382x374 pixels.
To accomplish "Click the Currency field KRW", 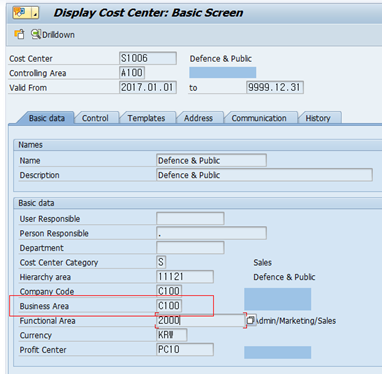I will point(172,335).
